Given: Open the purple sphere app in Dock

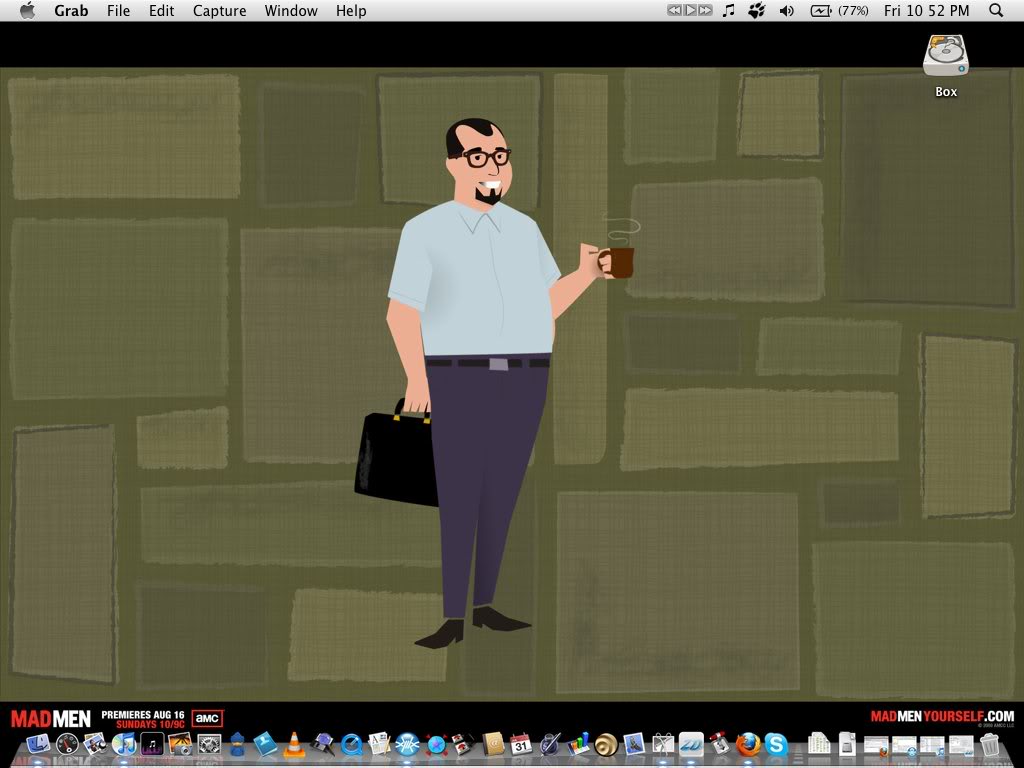Looking at the screenshot, I should click(x=322, y=744).
